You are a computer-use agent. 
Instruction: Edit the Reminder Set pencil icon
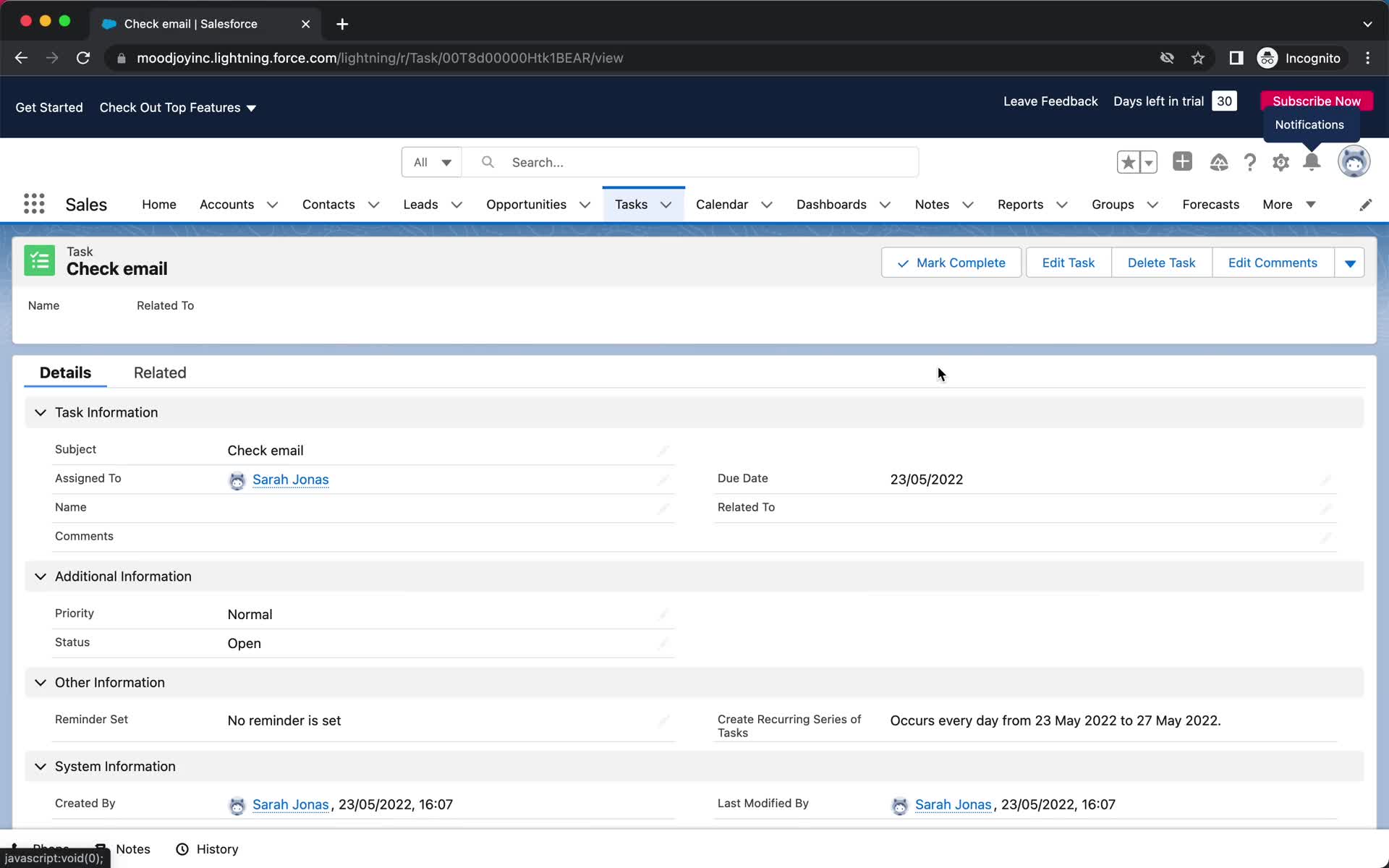pyautogui.click(x=663, y=720)
